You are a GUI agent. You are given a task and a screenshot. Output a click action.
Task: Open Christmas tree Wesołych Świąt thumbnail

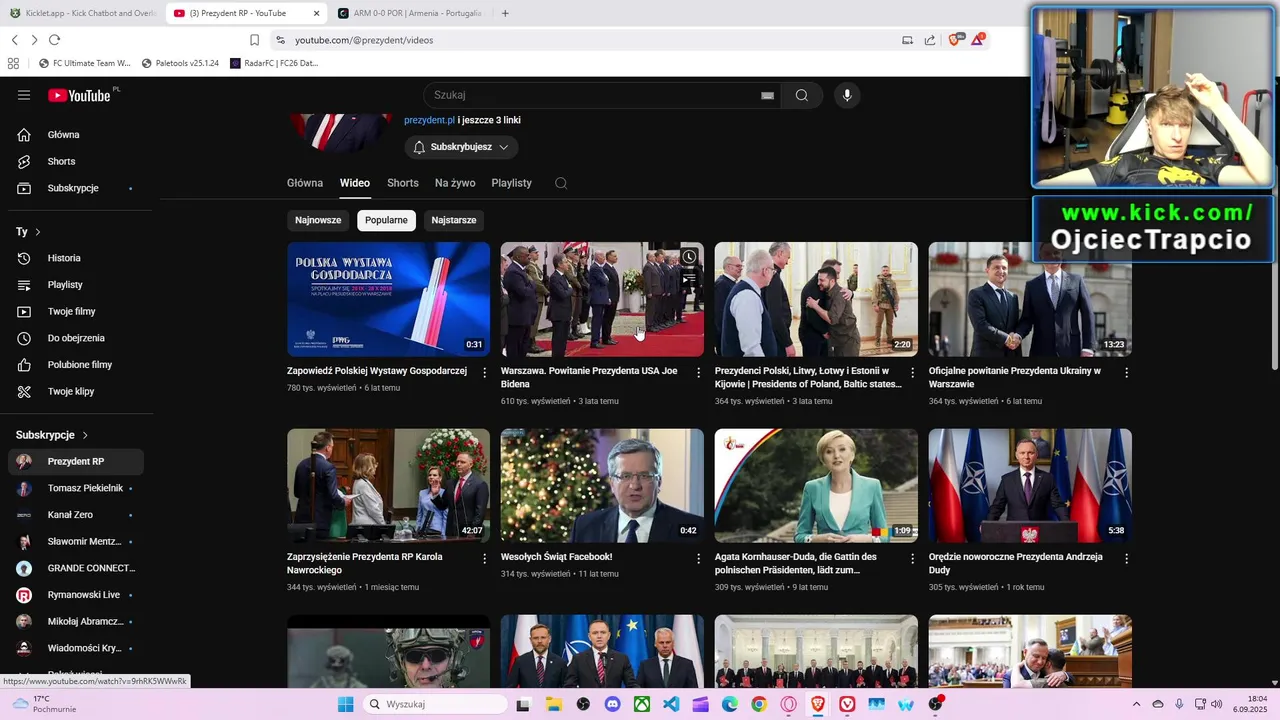coord(602,486)
